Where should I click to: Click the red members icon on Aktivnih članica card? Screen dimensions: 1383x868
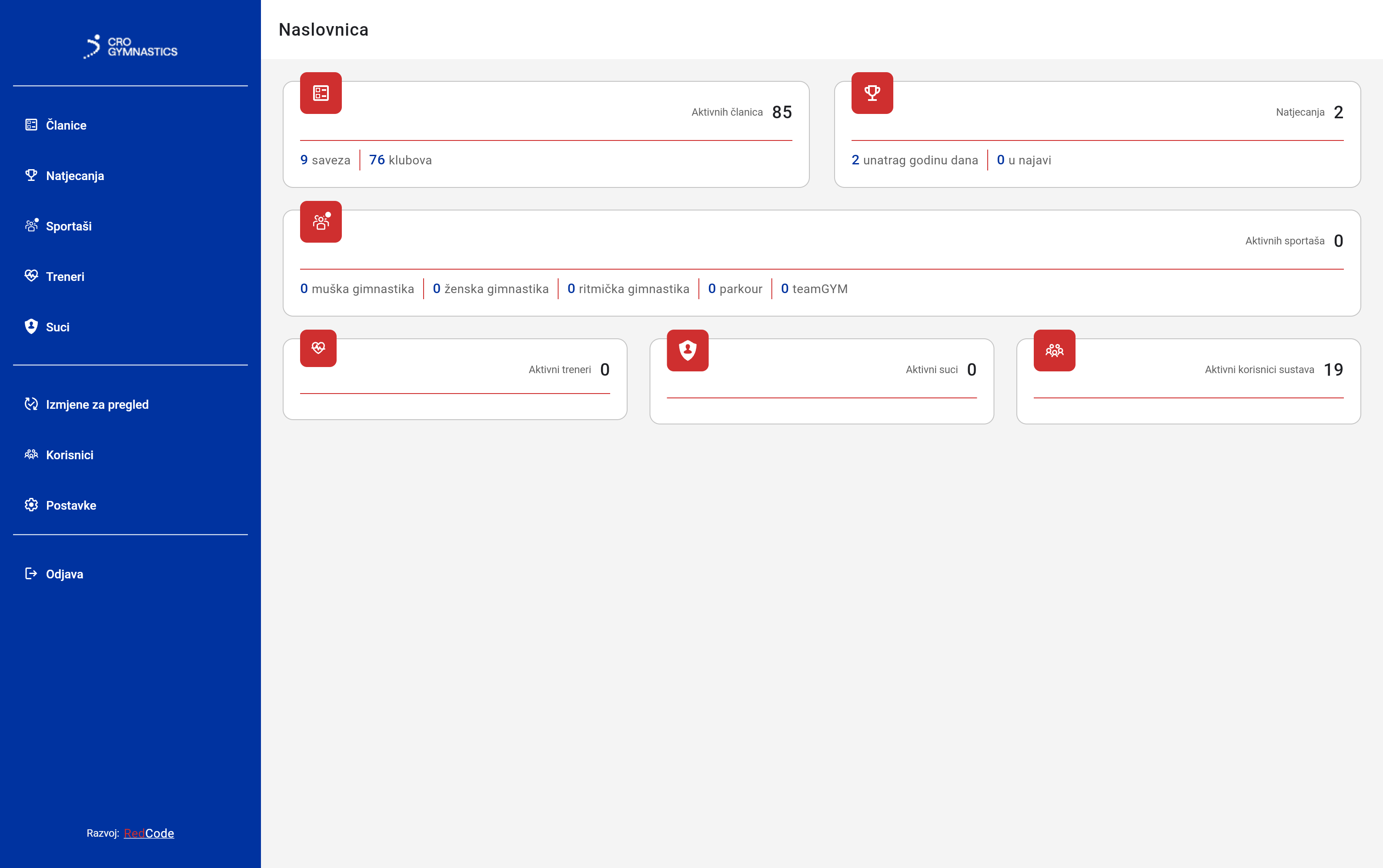[x=321, y=93]
